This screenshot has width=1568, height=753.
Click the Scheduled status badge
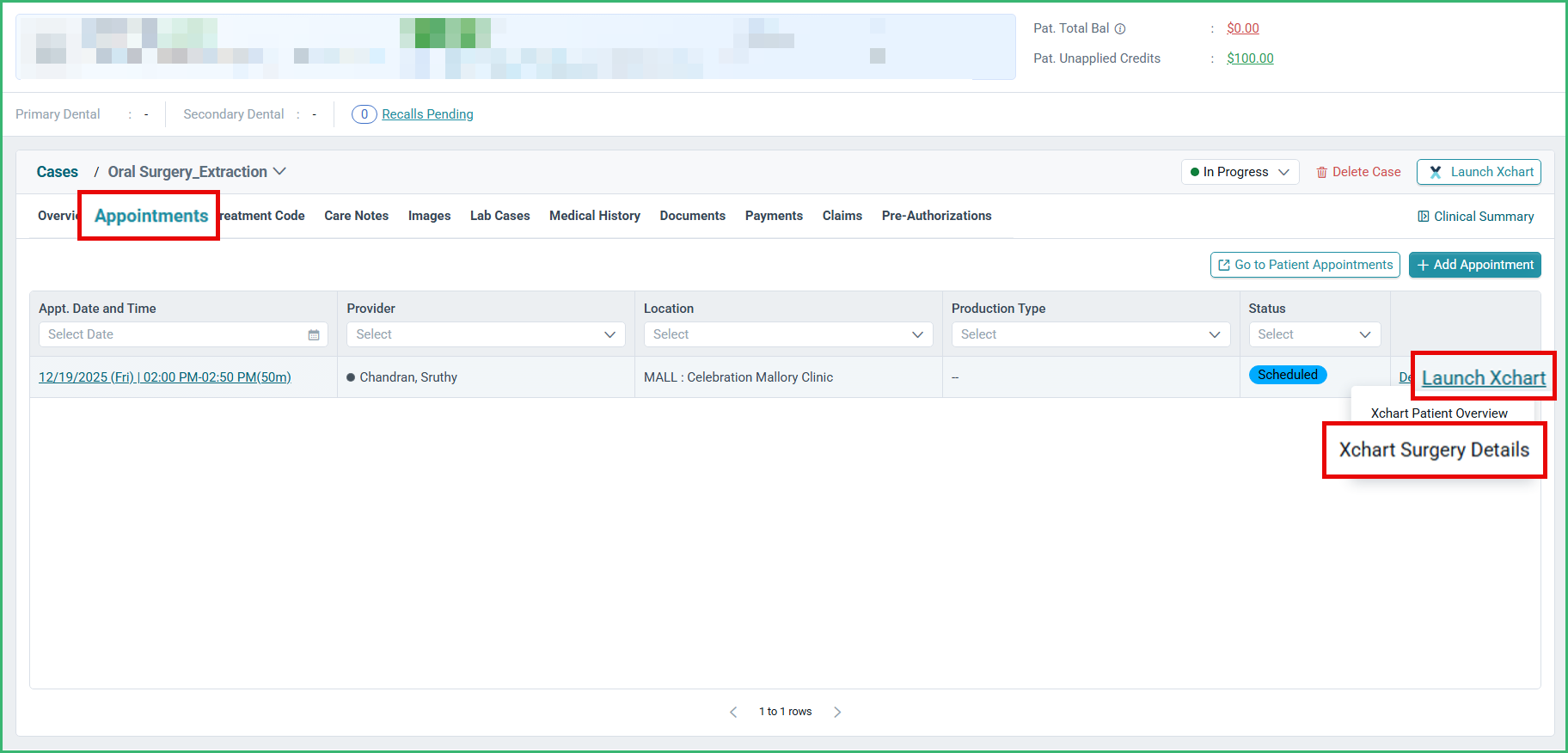point(1288,375)
